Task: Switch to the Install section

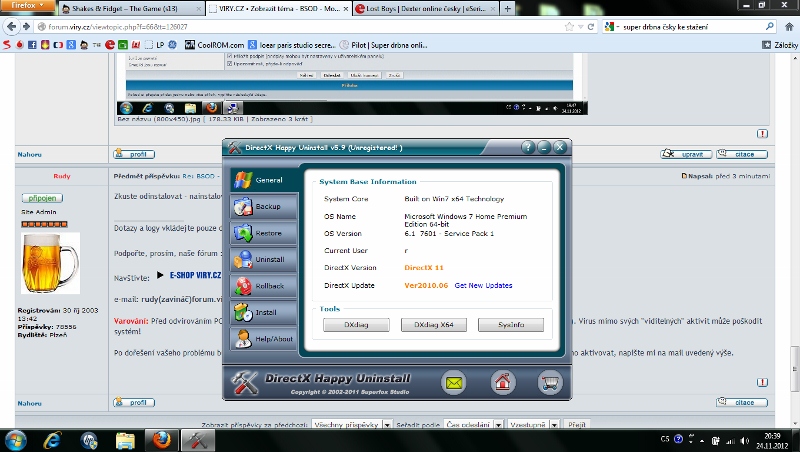Action: 263,312
